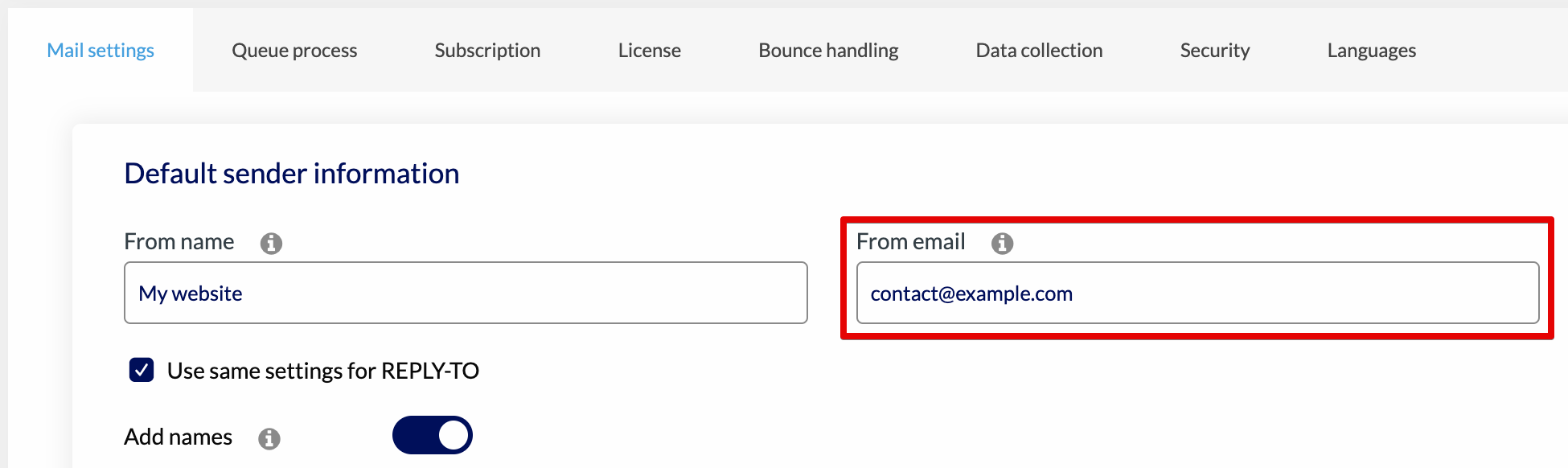1568x468 pixels.
Task: Toggle the Add names switch off
Action: (433, 435)
